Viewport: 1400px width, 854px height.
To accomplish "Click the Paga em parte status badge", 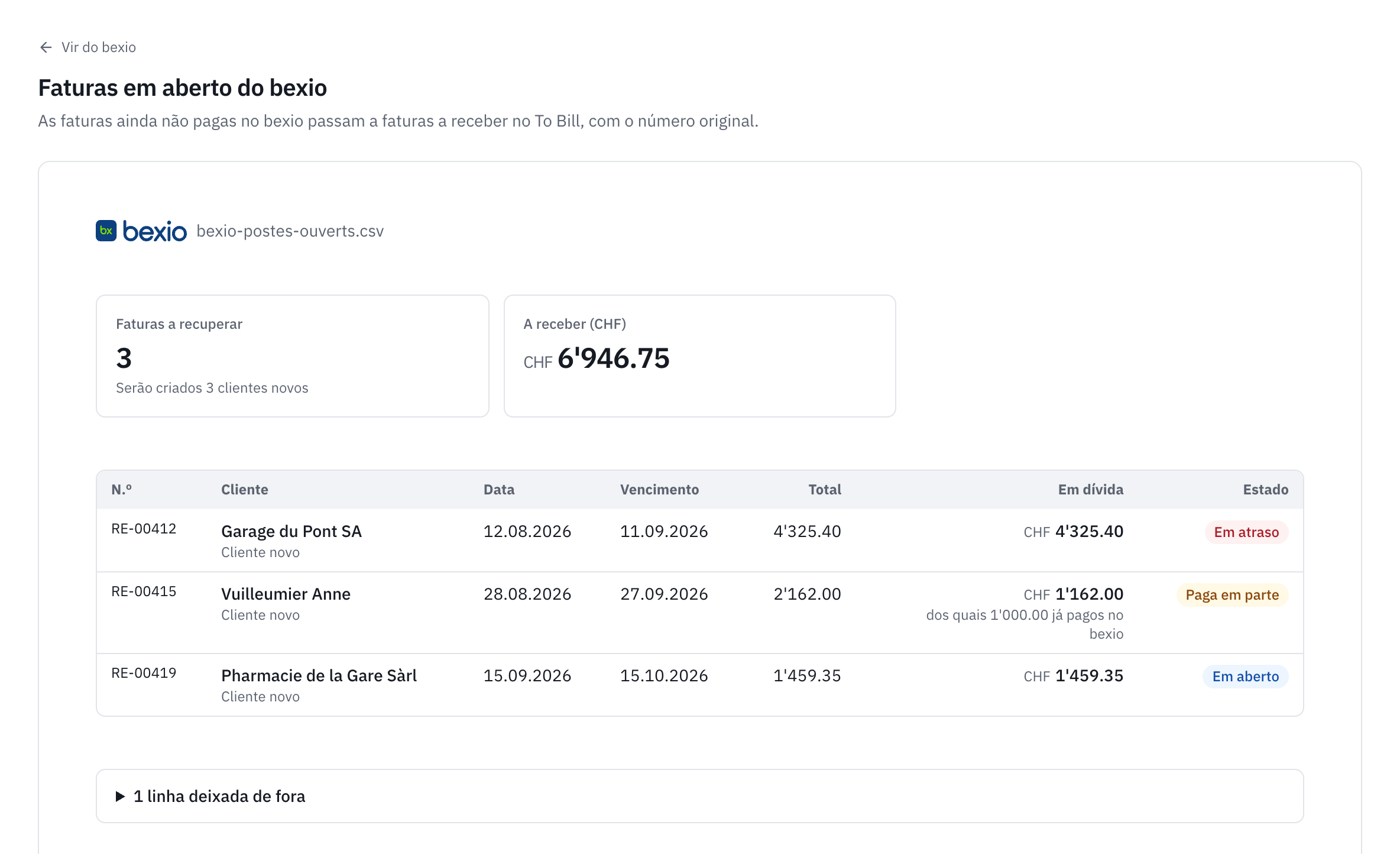I will (x=1232, y=595).
